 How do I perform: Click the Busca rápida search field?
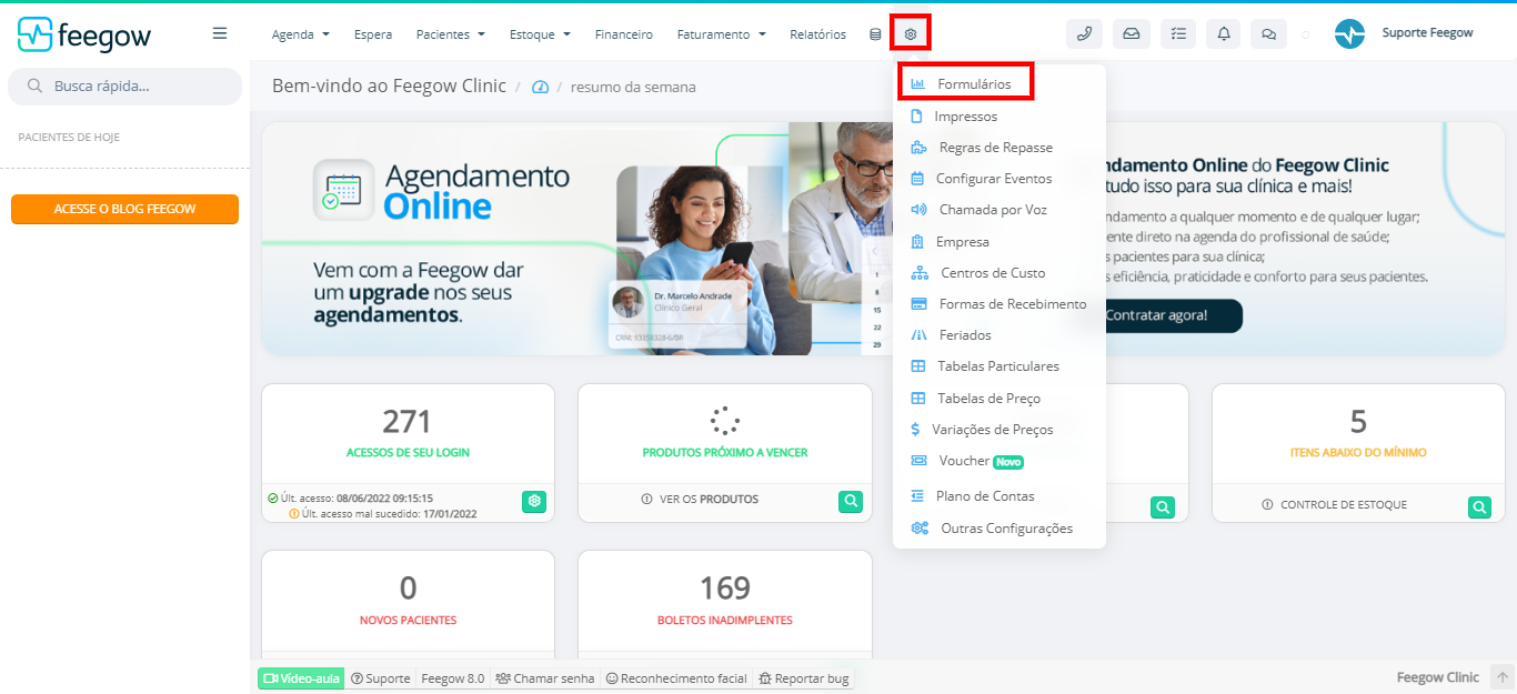[x=125, y=86]
